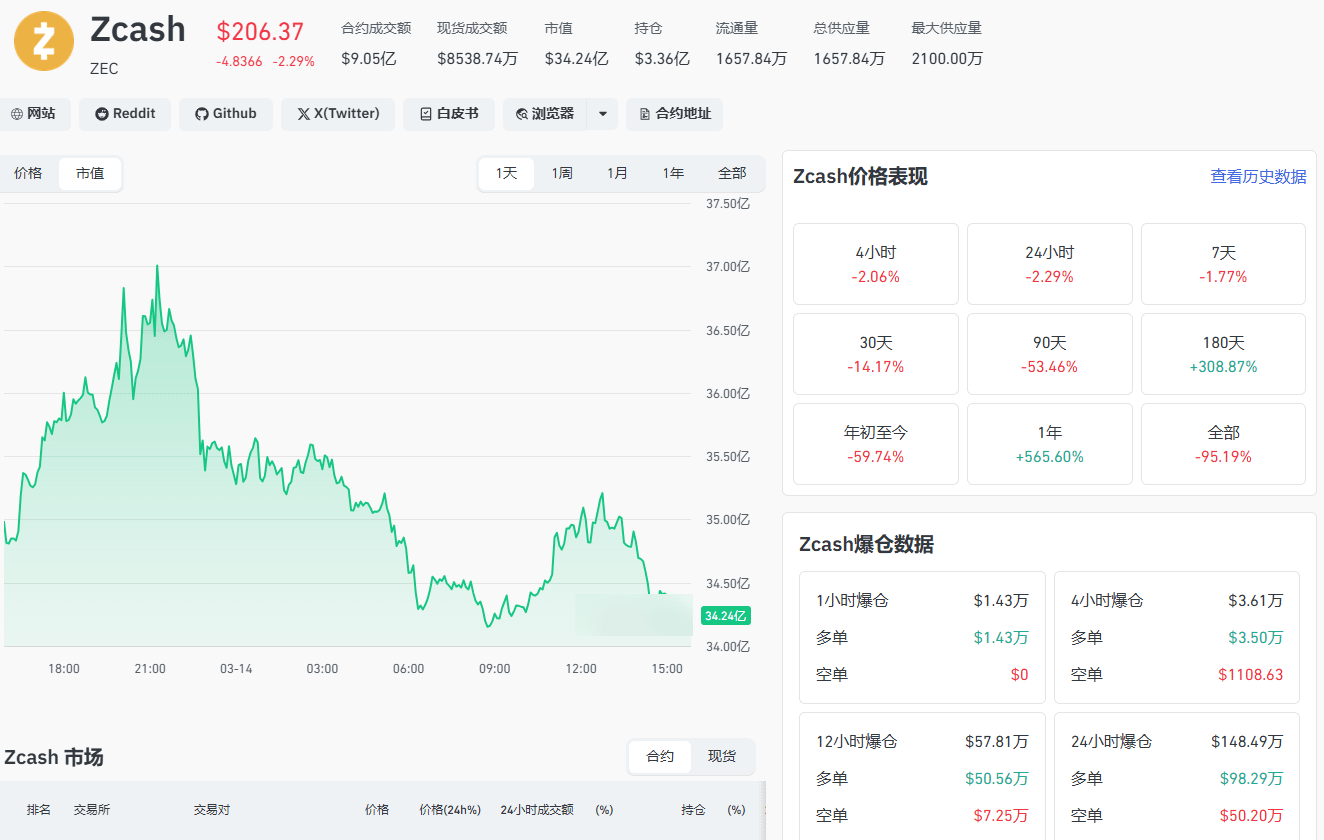Screen dimensions: 1324x840
Task: Click the 持仓 $3.36亿 value
Action: (662, 59)
